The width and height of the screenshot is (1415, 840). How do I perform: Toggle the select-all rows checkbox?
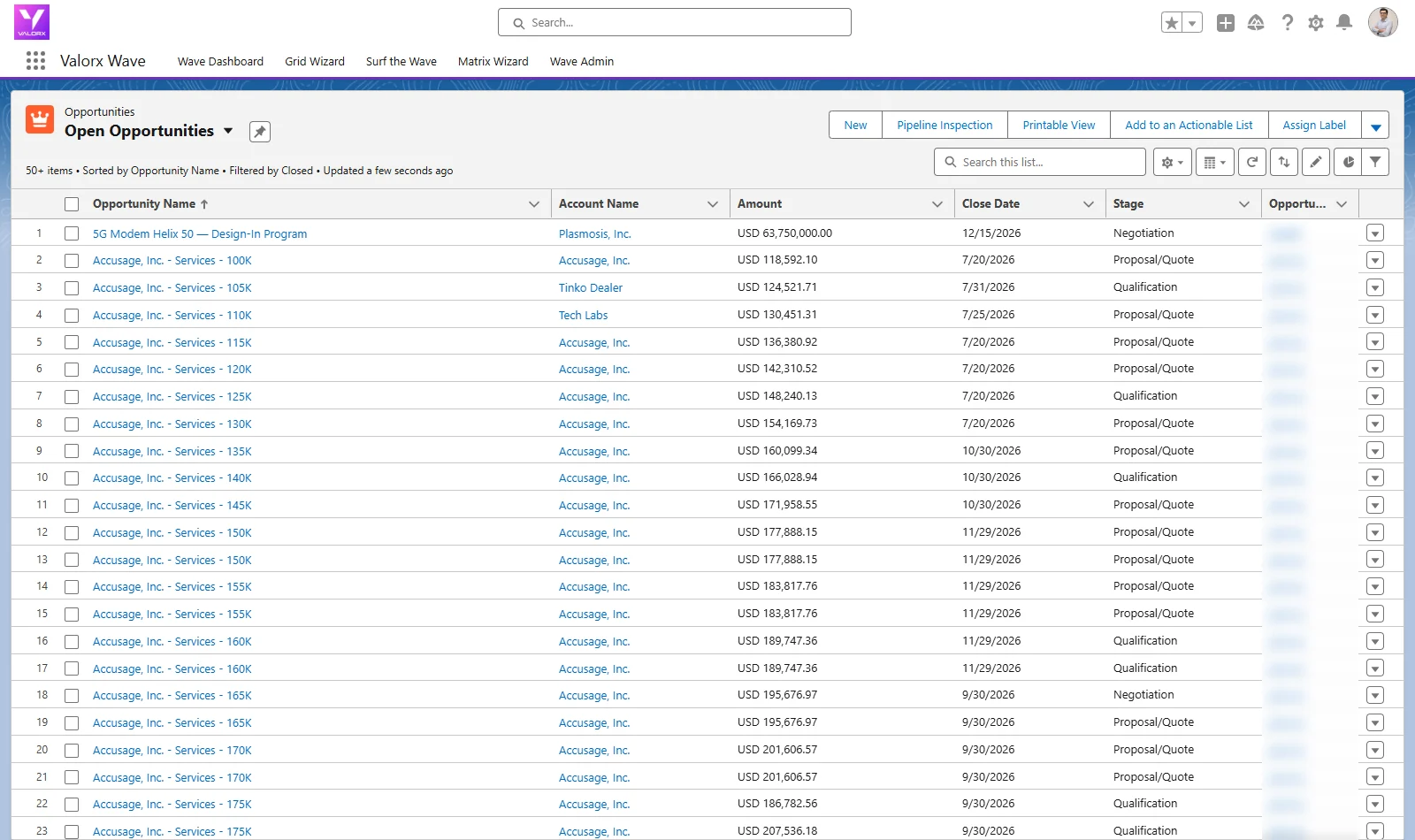tap(72, 204)
